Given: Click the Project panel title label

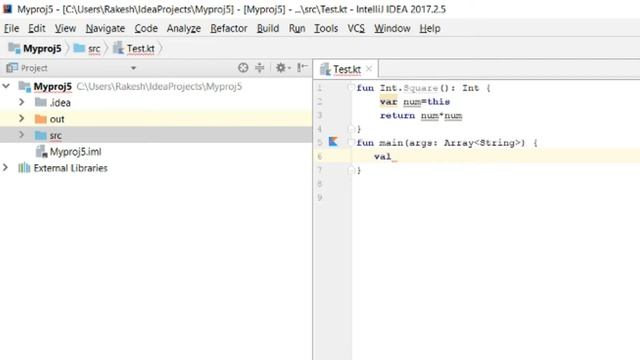Looking at the screenshot, I should click(34, 68).
